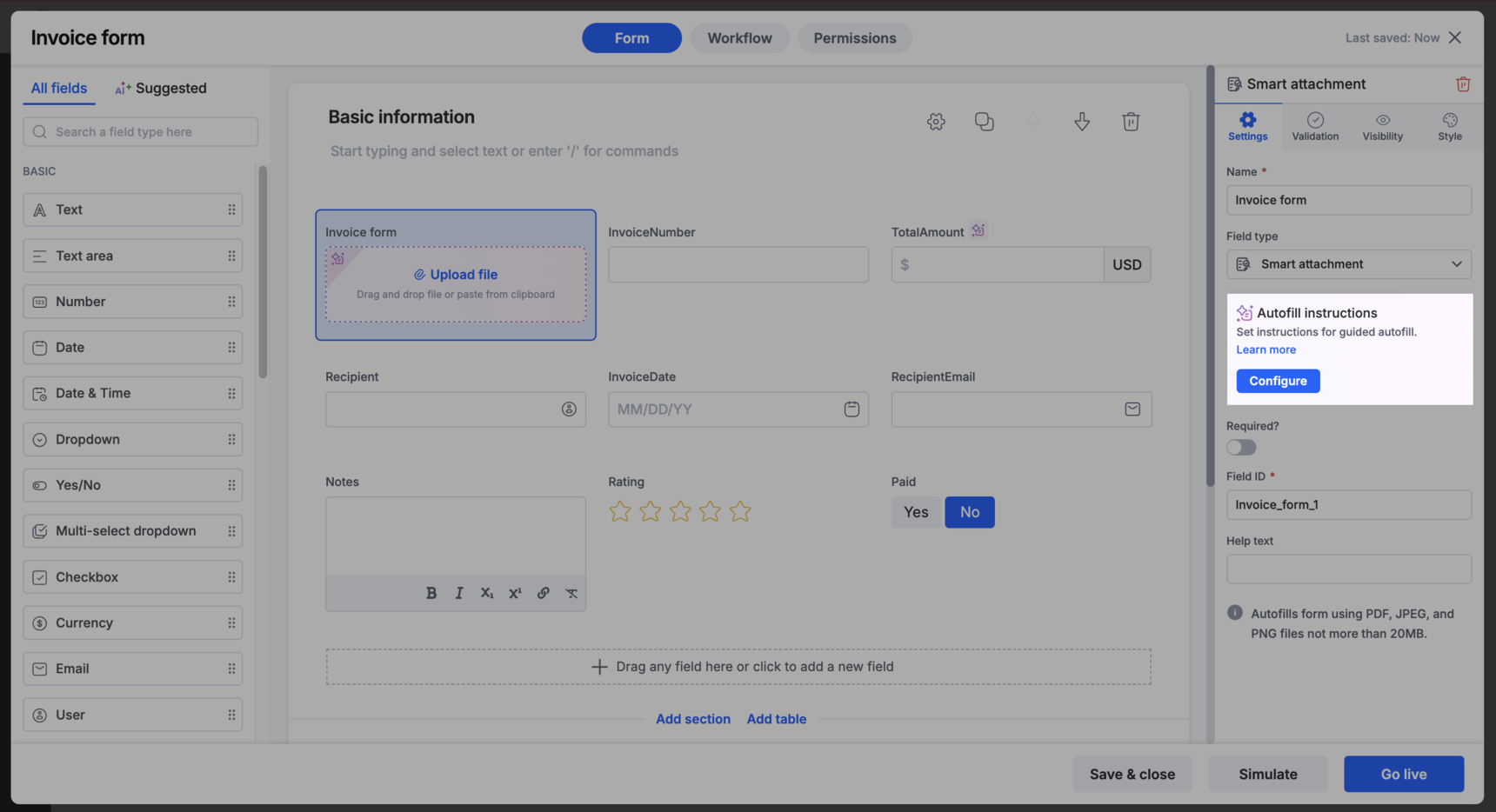Screen dimensions: 1496x812
Task: Select the Email field type
Action: 132,669
